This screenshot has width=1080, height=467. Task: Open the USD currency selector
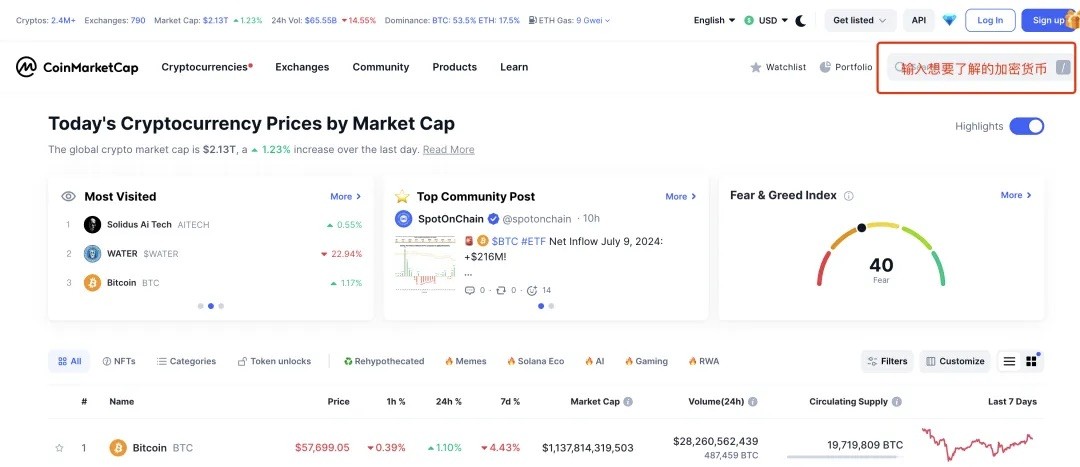tap(767, 21)
